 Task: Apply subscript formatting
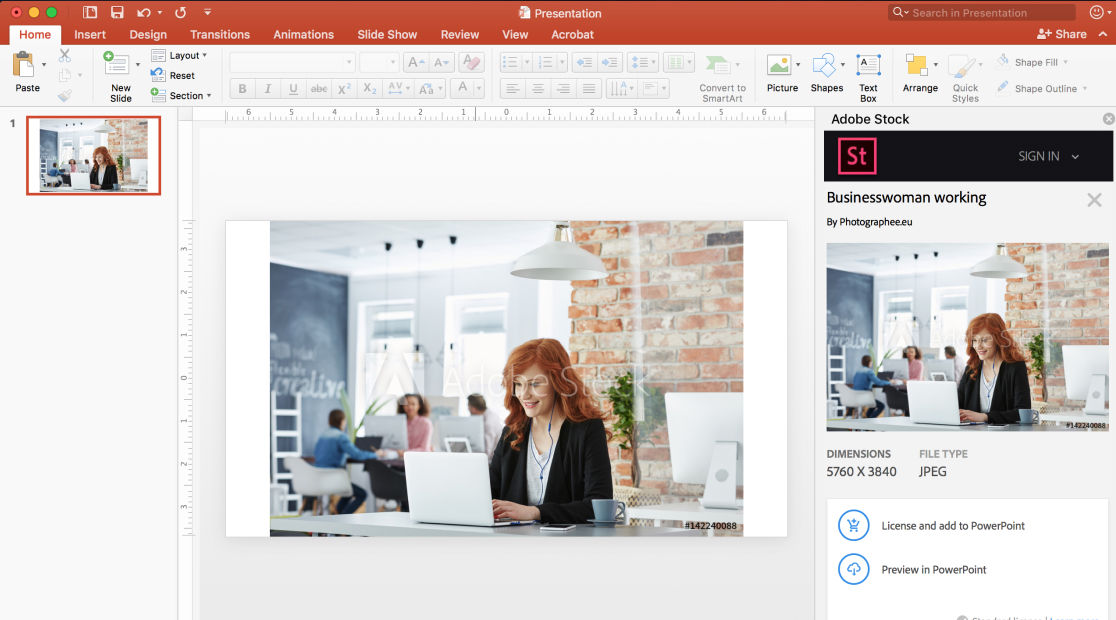tap(369, 89)
